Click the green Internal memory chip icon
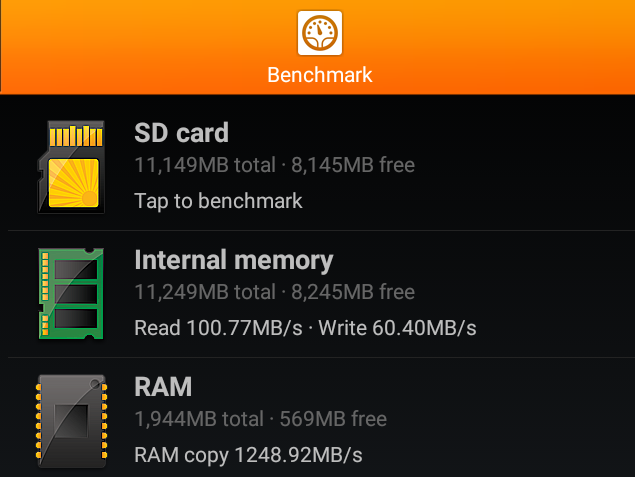635x477 pixels. point(71,294)
